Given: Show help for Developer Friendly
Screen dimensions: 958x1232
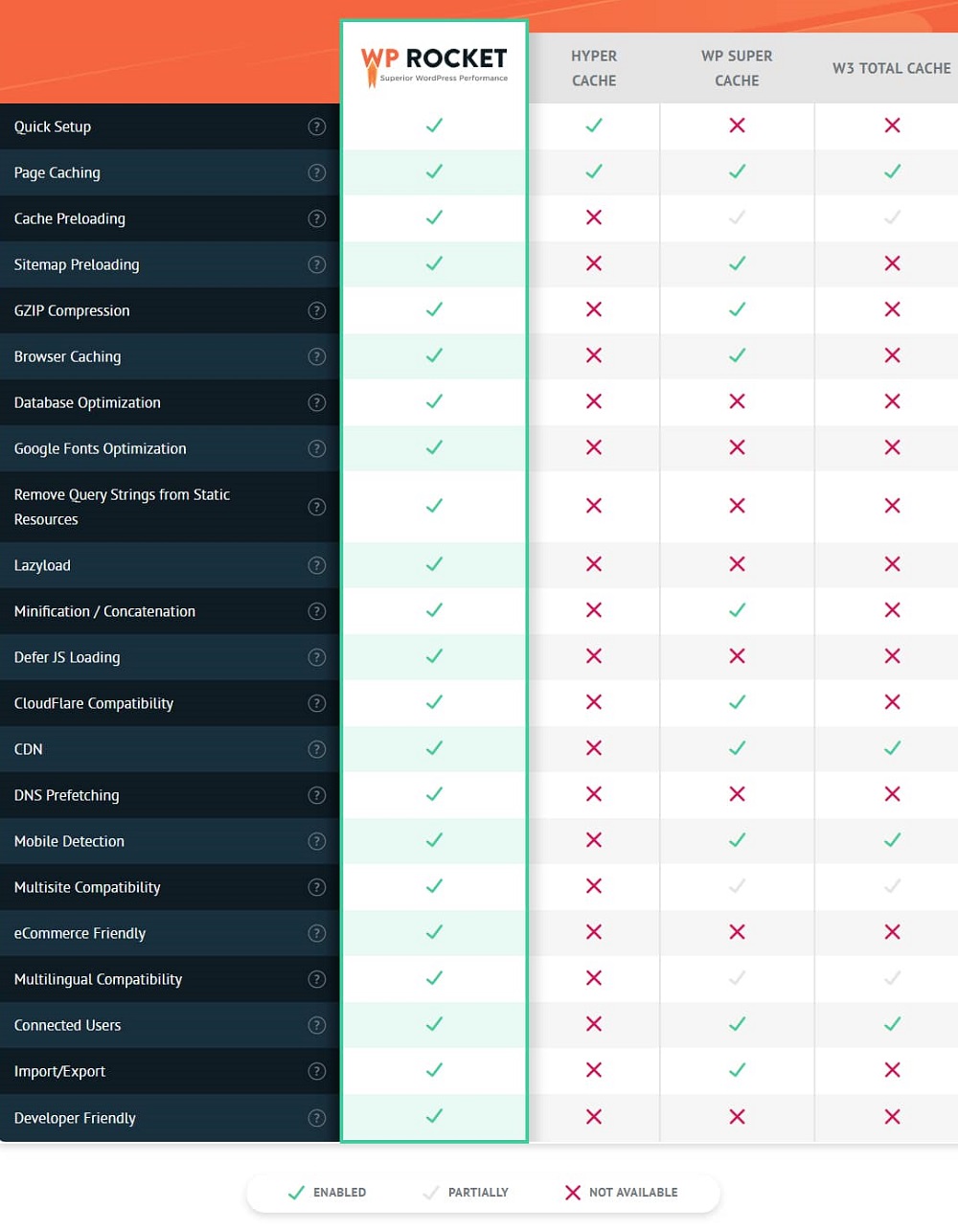Looking at the screenshot, I should (x=317, y=1118).
